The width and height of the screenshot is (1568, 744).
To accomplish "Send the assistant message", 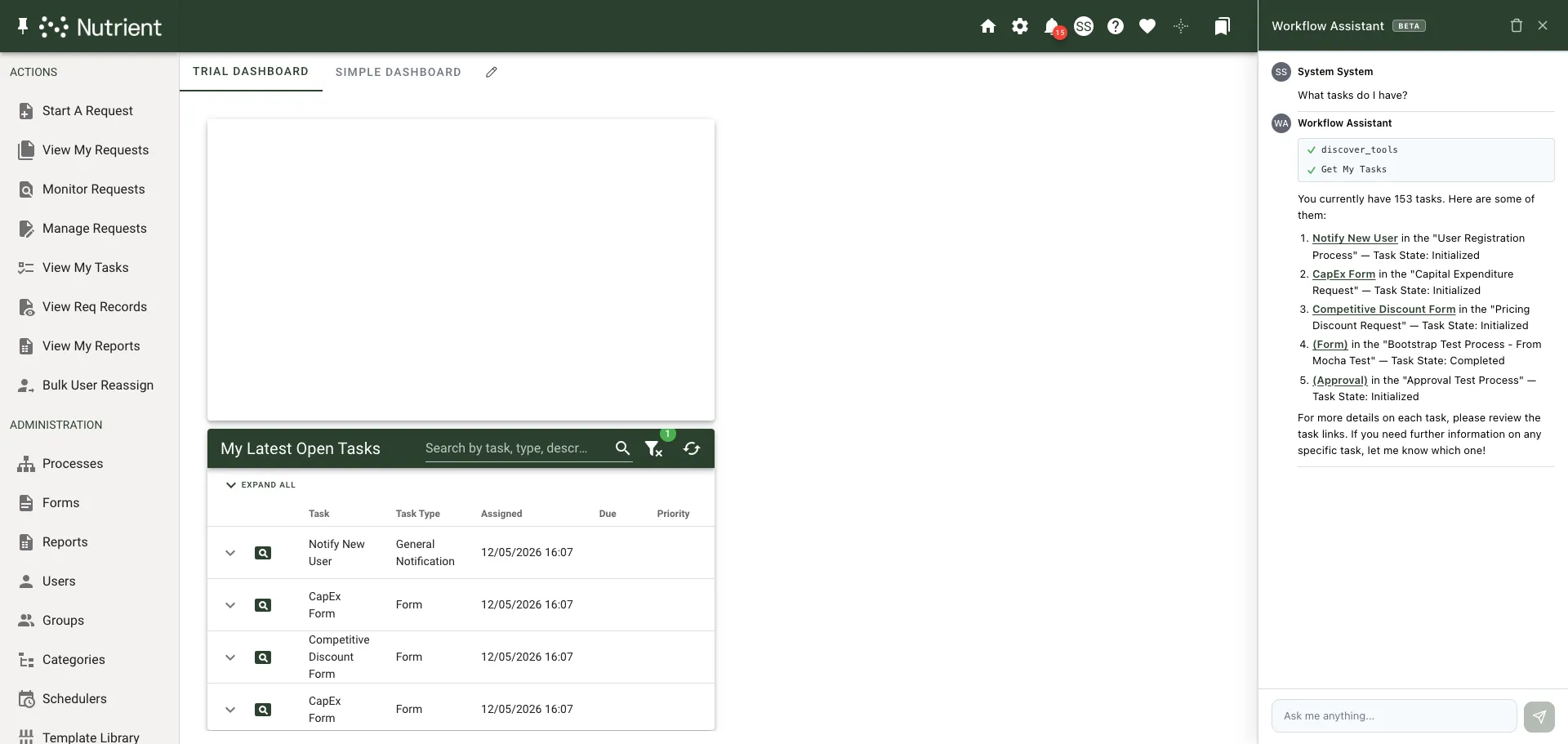I will coord(1539,716).
